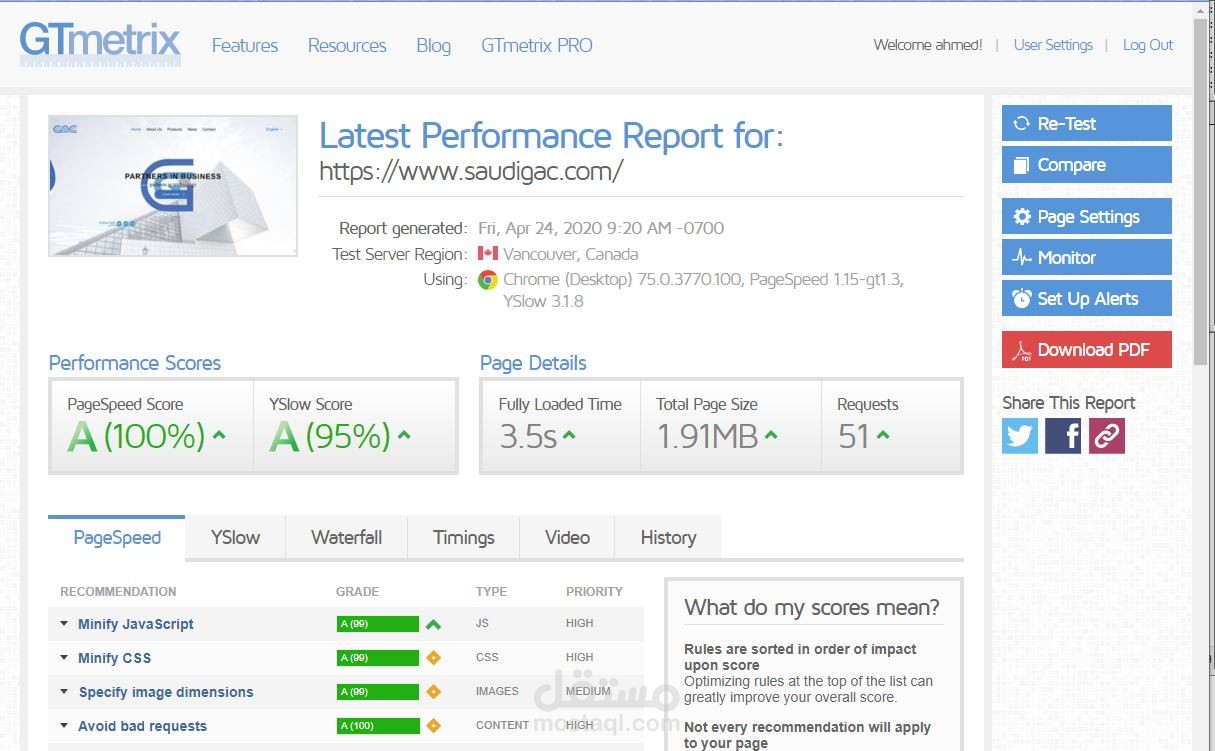Sort by the GRADE column header
The width and height of the screenshot is (1215, 751).
pos(357,592)
